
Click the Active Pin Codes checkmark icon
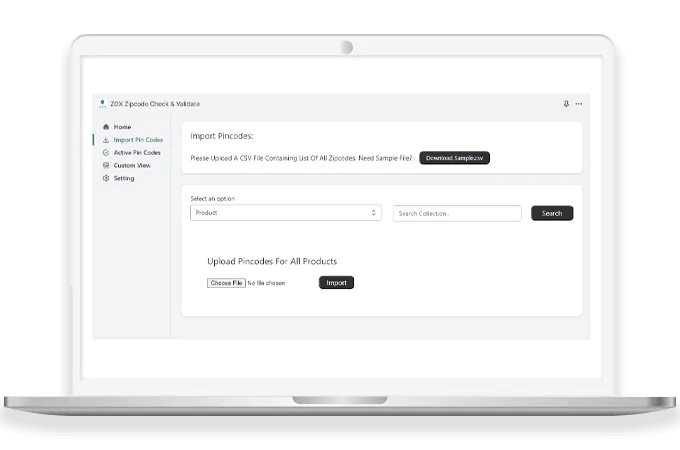point(106,153)
